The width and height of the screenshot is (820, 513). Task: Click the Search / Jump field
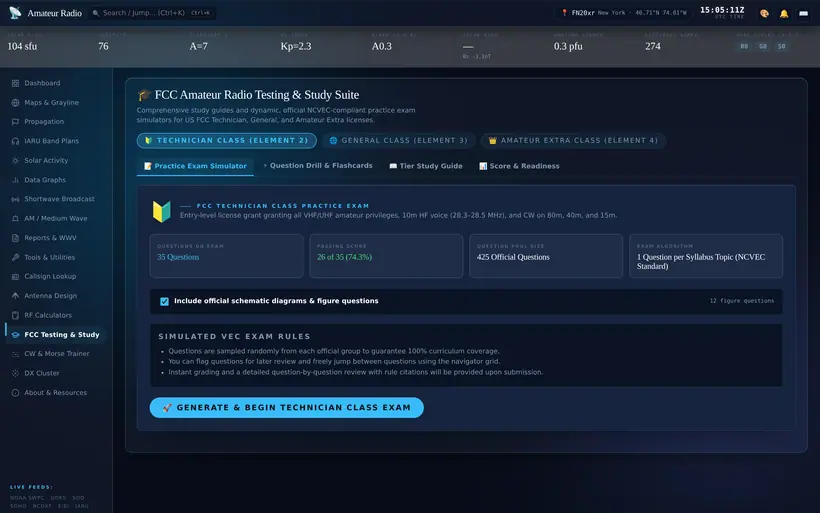[x=152, y=13]
